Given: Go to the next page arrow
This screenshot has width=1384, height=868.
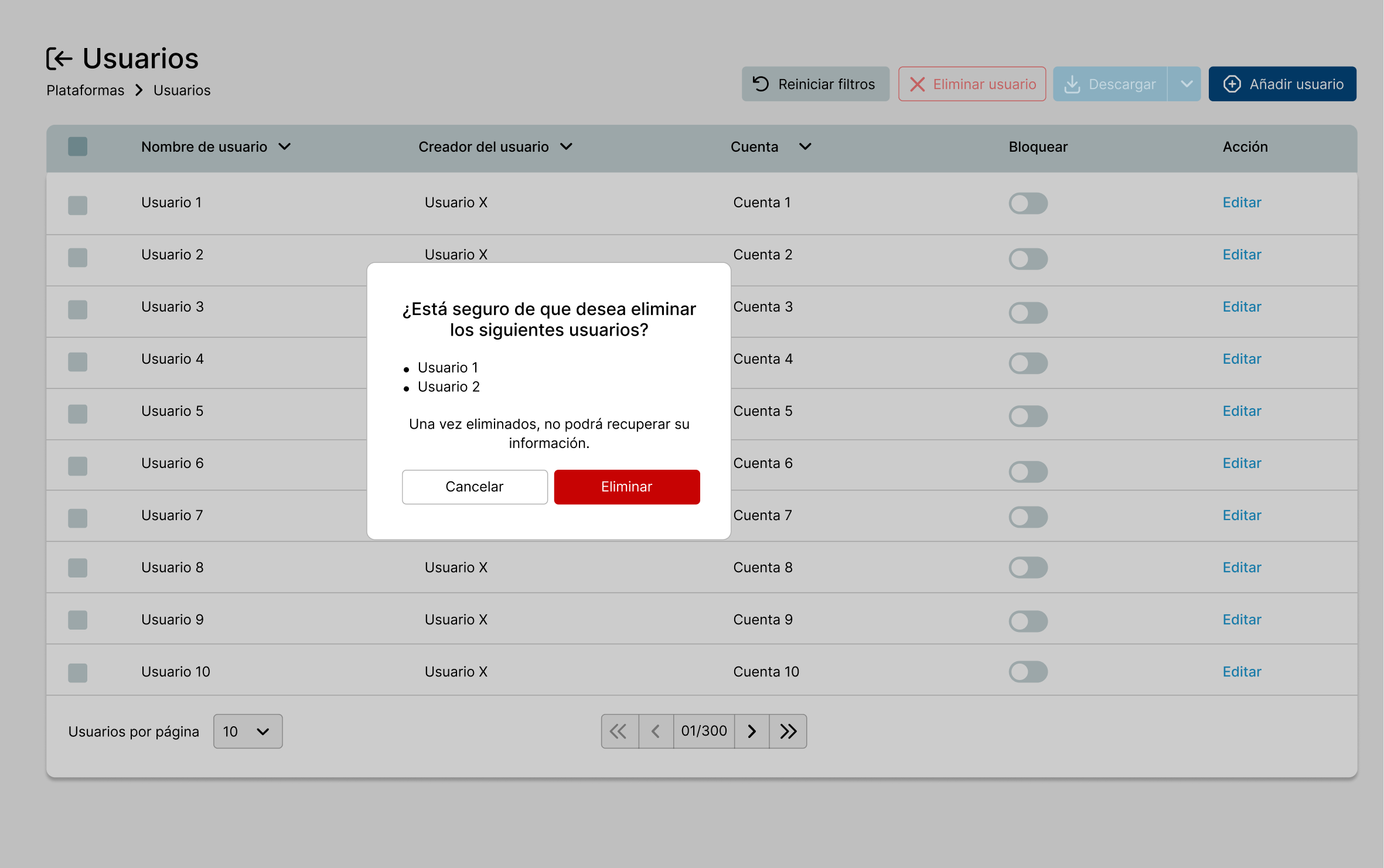Looking at the screenshot, I should coord(752,731).
